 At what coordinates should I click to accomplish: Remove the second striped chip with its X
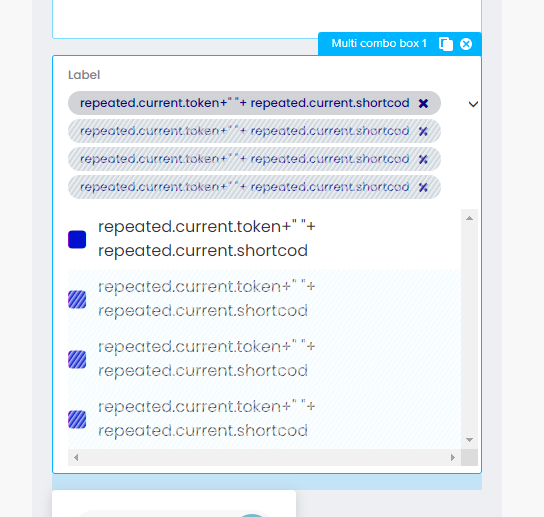click(423, 132)
